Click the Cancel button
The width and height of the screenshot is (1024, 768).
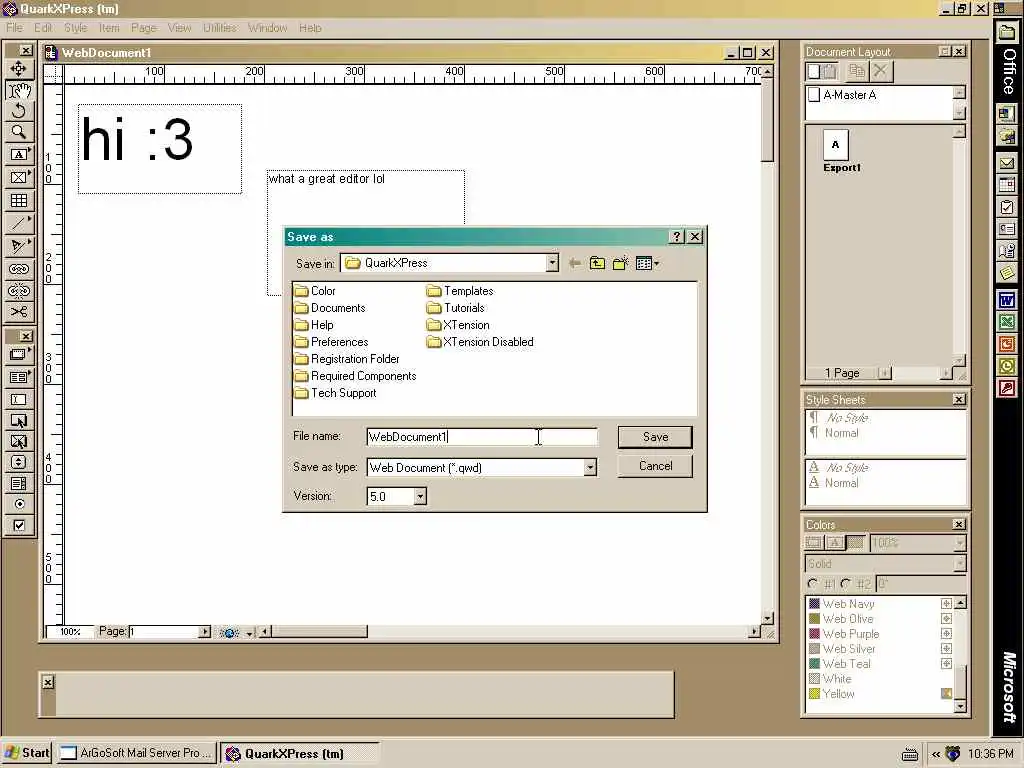coord(655,466)
